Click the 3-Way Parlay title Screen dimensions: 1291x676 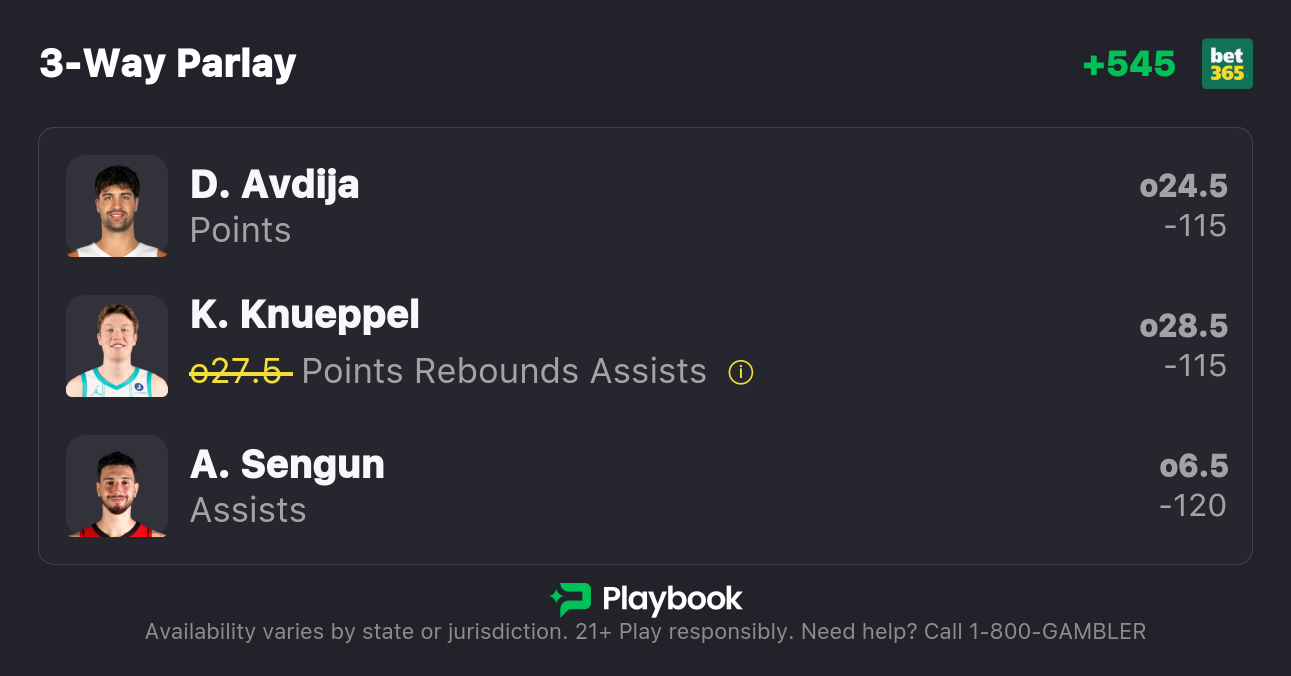click(168, 64)
